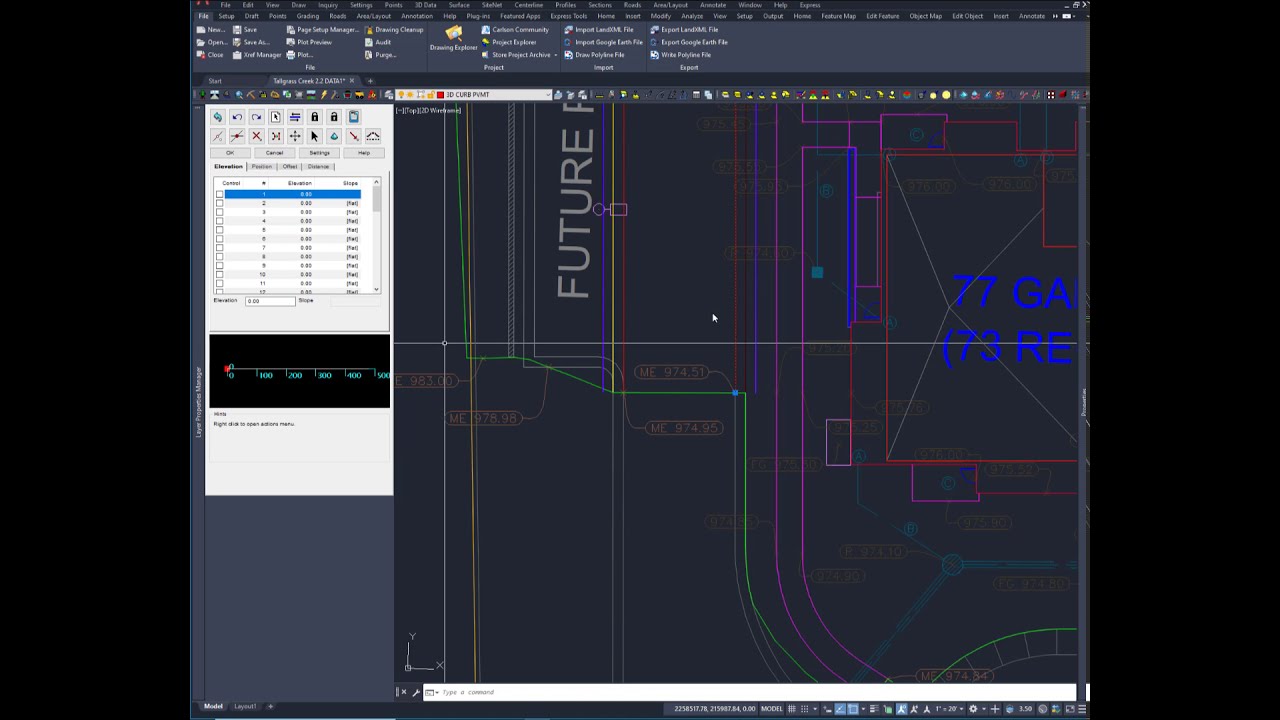This screenshot has width=1280, height=720.
Task: Click Import LandXML File
Action: point(598,30)
